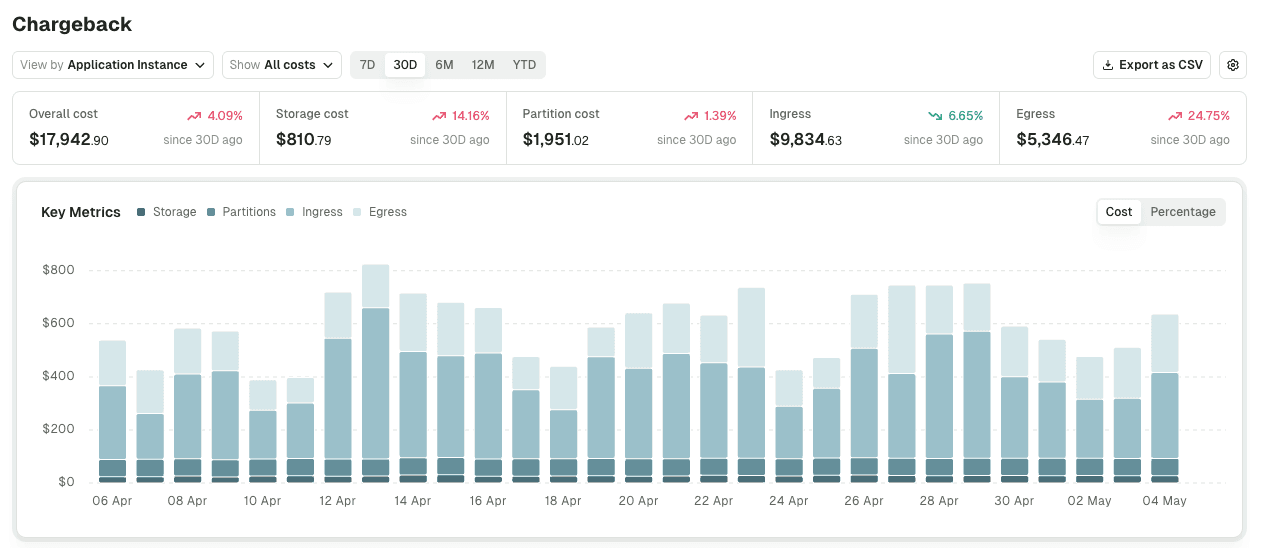The height and width of the screenshot is (548, 1266).
Task: Click the $400 axis label
Action: click(58, 376)
